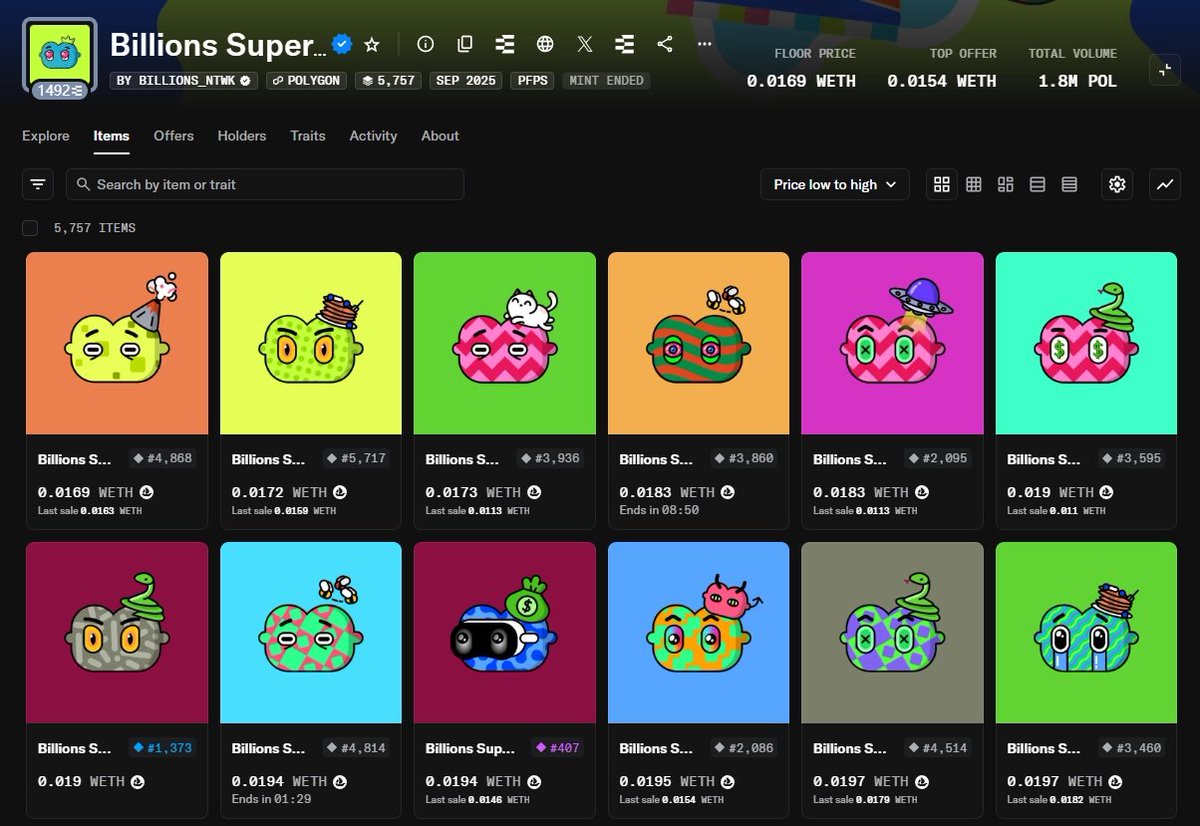The width and height of the screenshot is (1200, 826).
Task: Toggle the select all items checkbox
Action: [30, 228]
